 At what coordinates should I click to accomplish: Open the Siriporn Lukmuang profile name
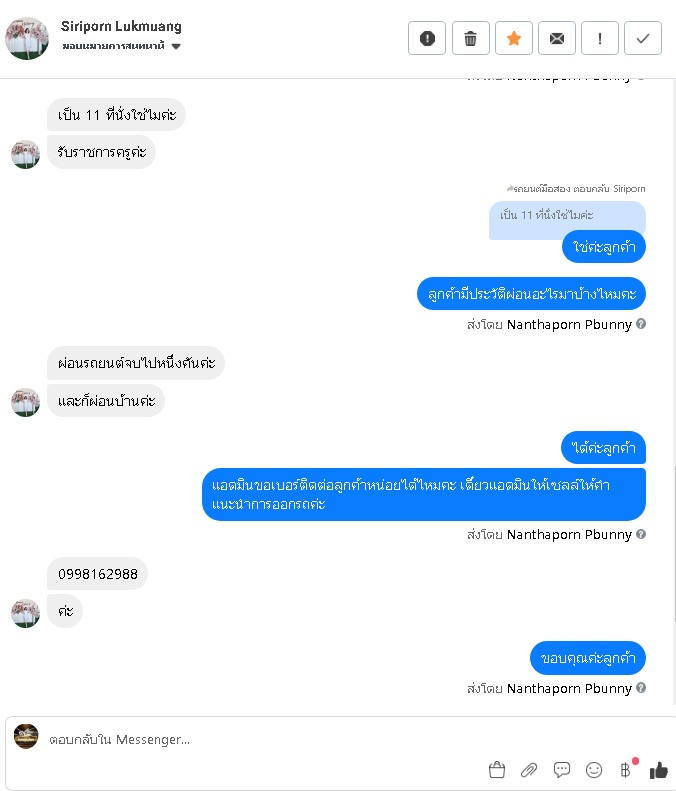coord(121,26)
